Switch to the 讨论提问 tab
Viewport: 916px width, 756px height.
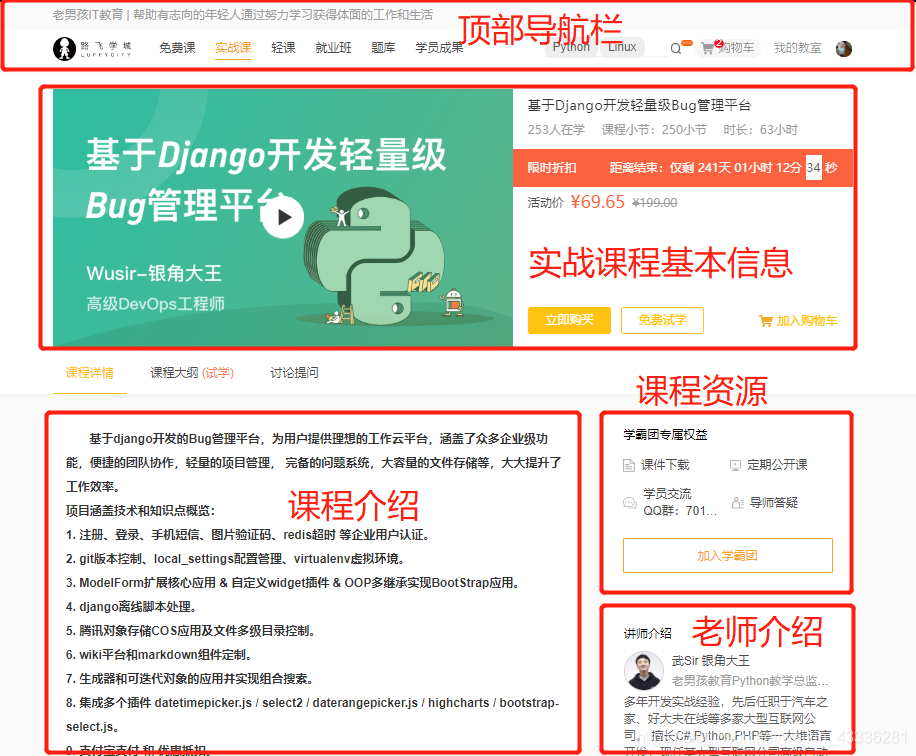[x=294, y=373]
